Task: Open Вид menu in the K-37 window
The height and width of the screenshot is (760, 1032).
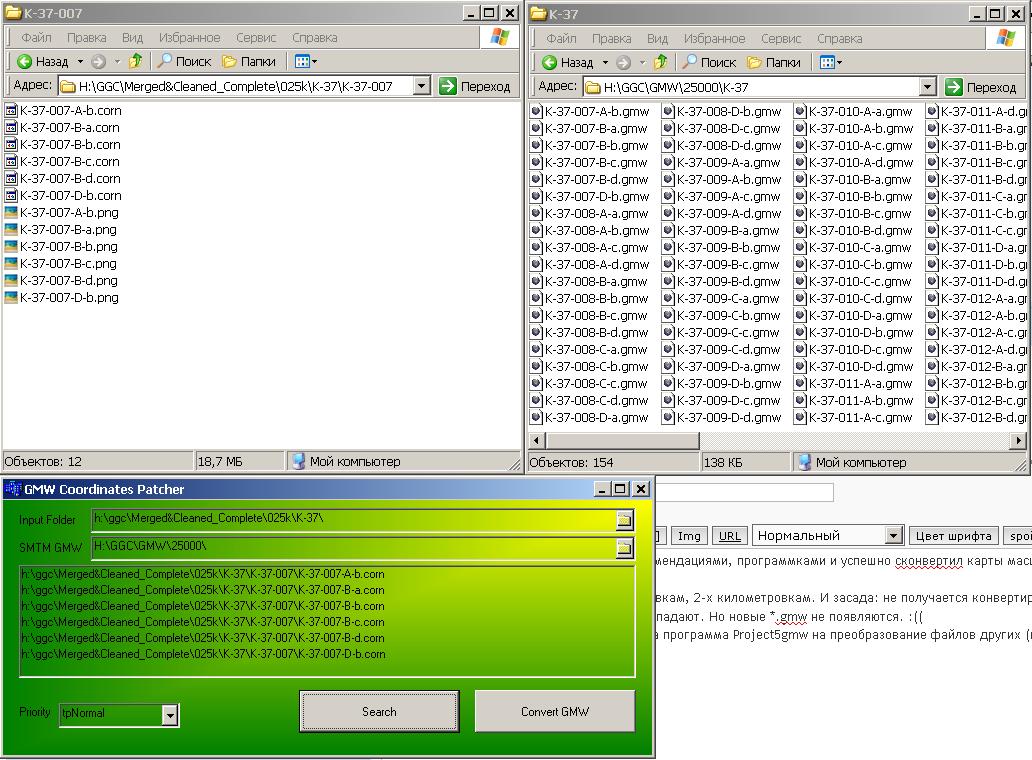Action: [x=657, y=39]
